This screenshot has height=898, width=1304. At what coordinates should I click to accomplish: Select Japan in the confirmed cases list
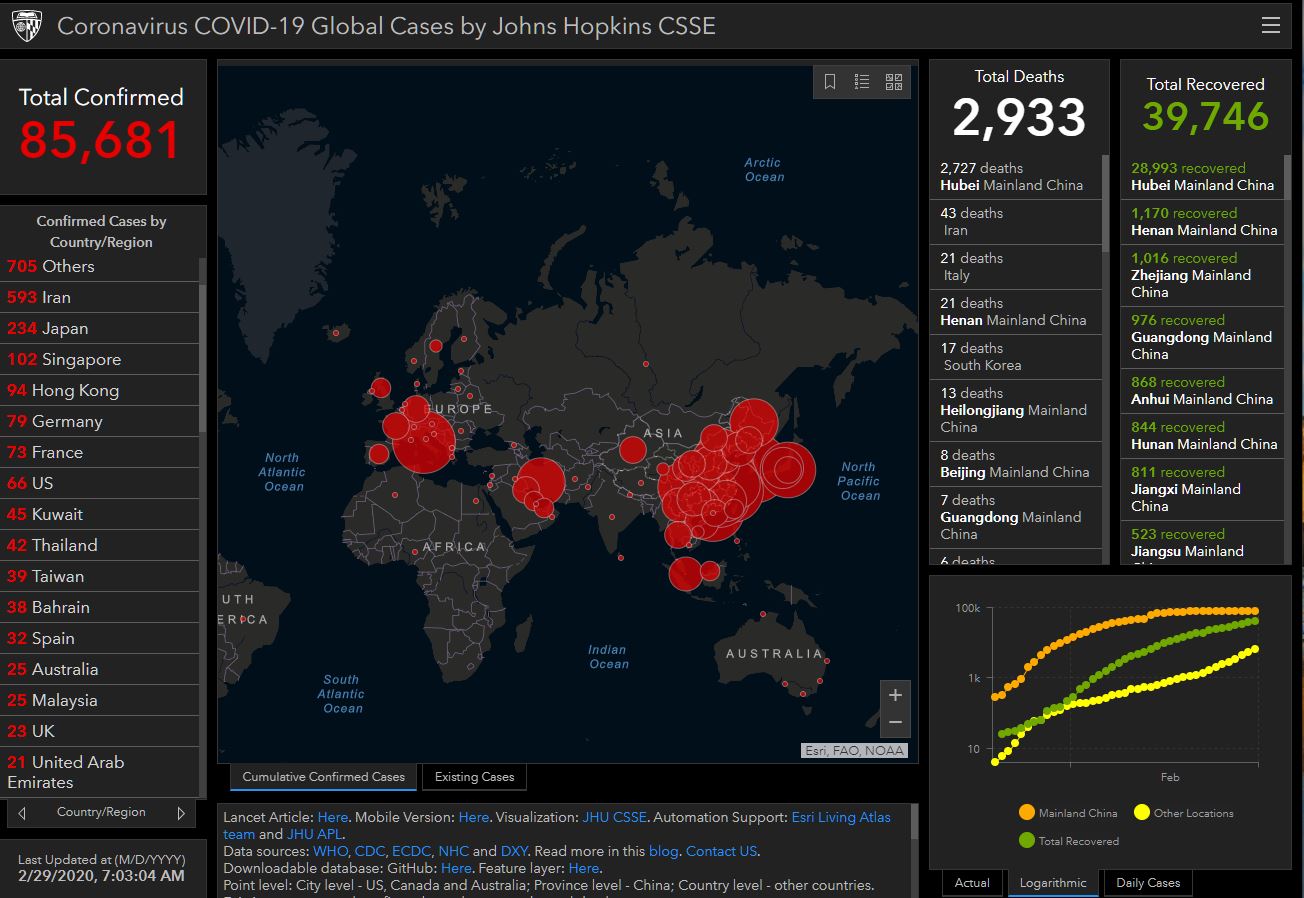coord(100,328)
